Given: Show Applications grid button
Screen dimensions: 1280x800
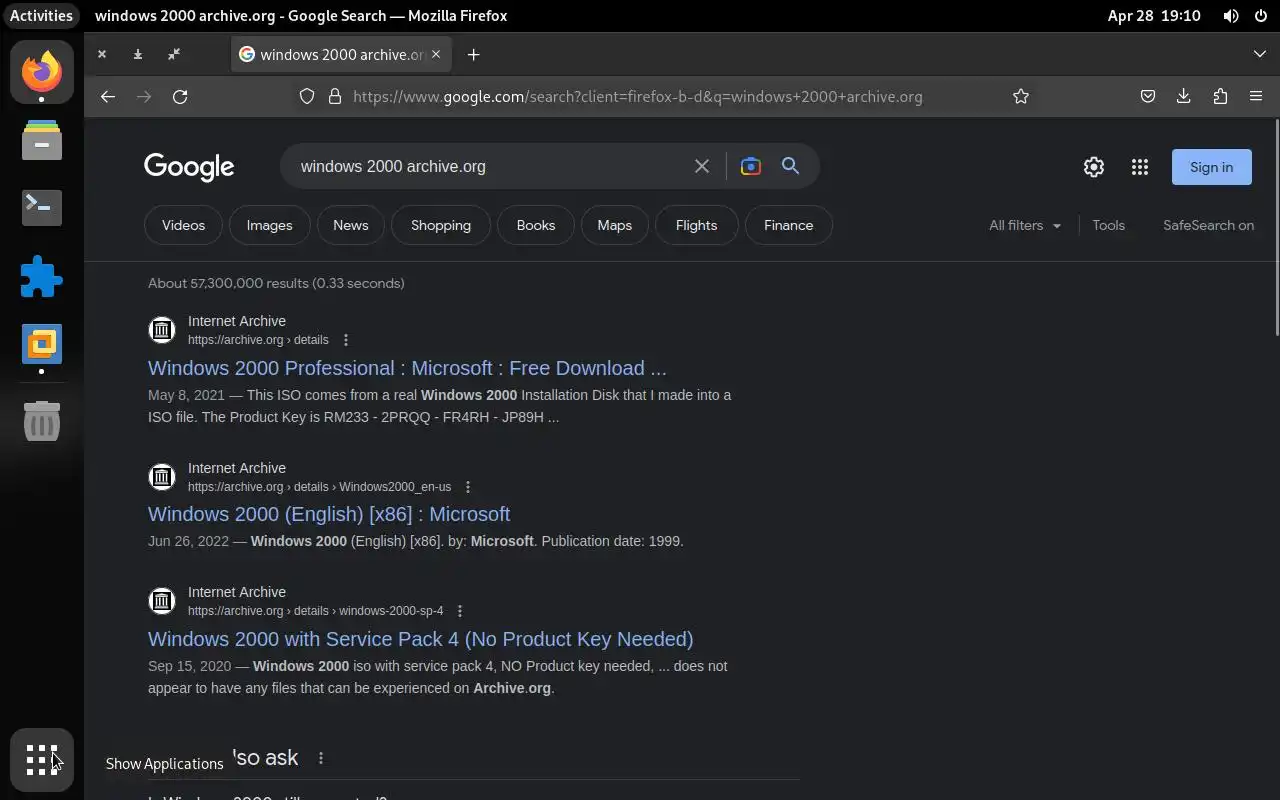Looking at the screenshot, I should (x=42, y=760).
